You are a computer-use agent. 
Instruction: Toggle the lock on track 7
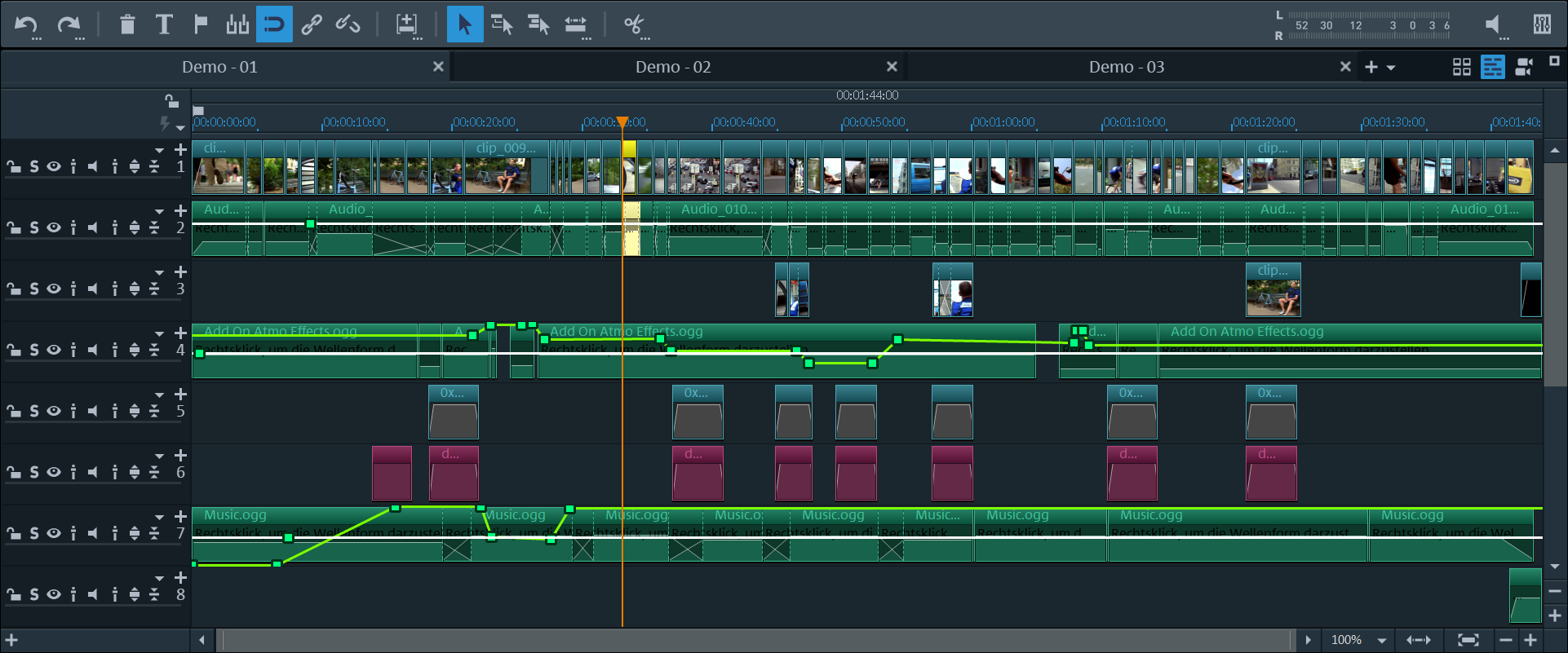(x=14, y=533)
